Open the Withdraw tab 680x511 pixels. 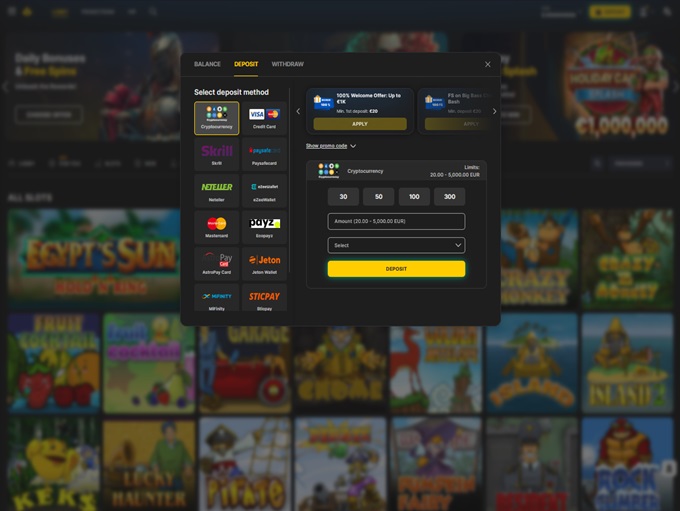[287, 64]
